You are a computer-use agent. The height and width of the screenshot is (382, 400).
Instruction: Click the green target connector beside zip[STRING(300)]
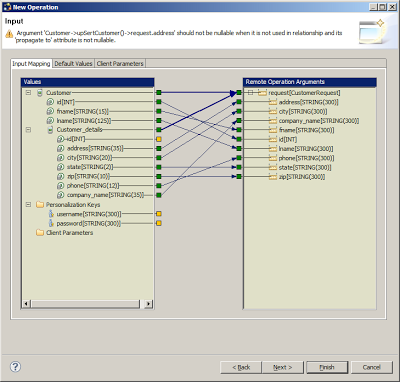pyautogui.click(x=239, y=177)
